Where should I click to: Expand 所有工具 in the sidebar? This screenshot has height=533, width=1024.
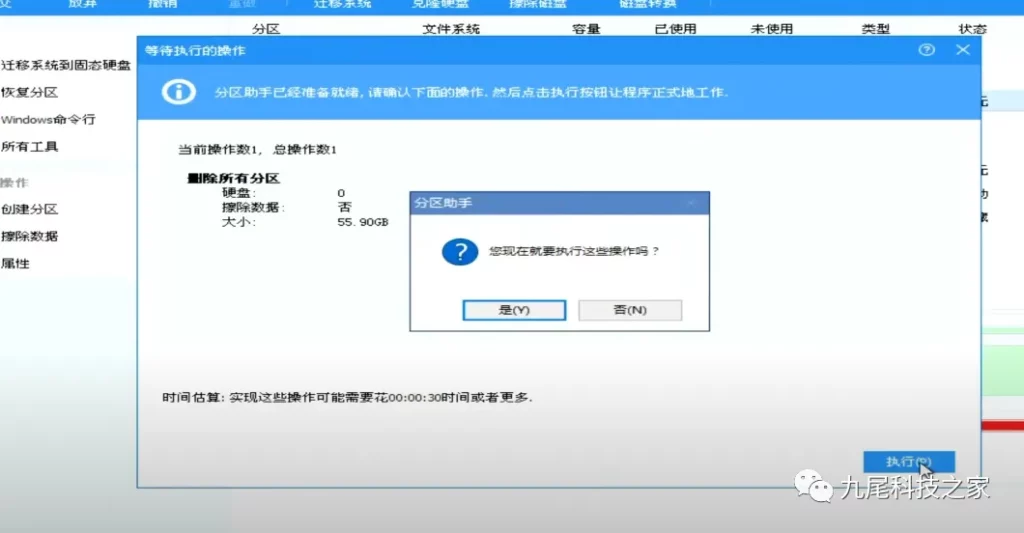tap(30, 147)
